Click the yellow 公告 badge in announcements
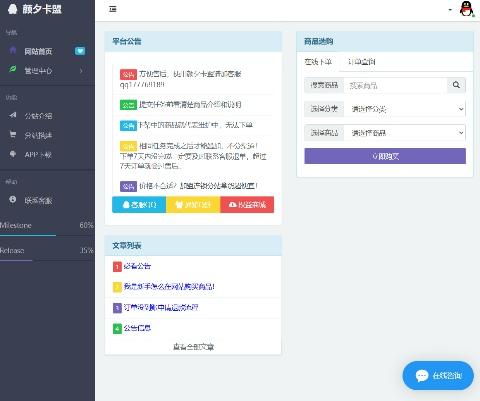This screenshot has height=401, width=480. coord(128,146)
